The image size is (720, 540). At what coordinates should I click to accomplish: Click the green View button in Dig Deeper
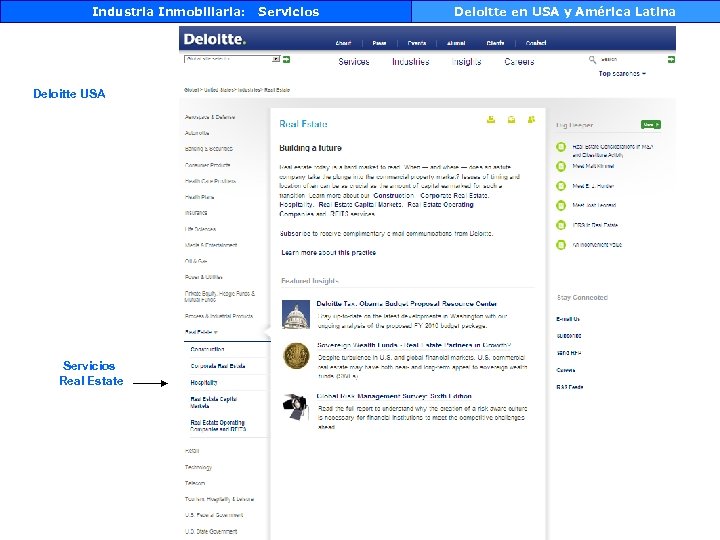pyautogui.click(x=651, y=124)
